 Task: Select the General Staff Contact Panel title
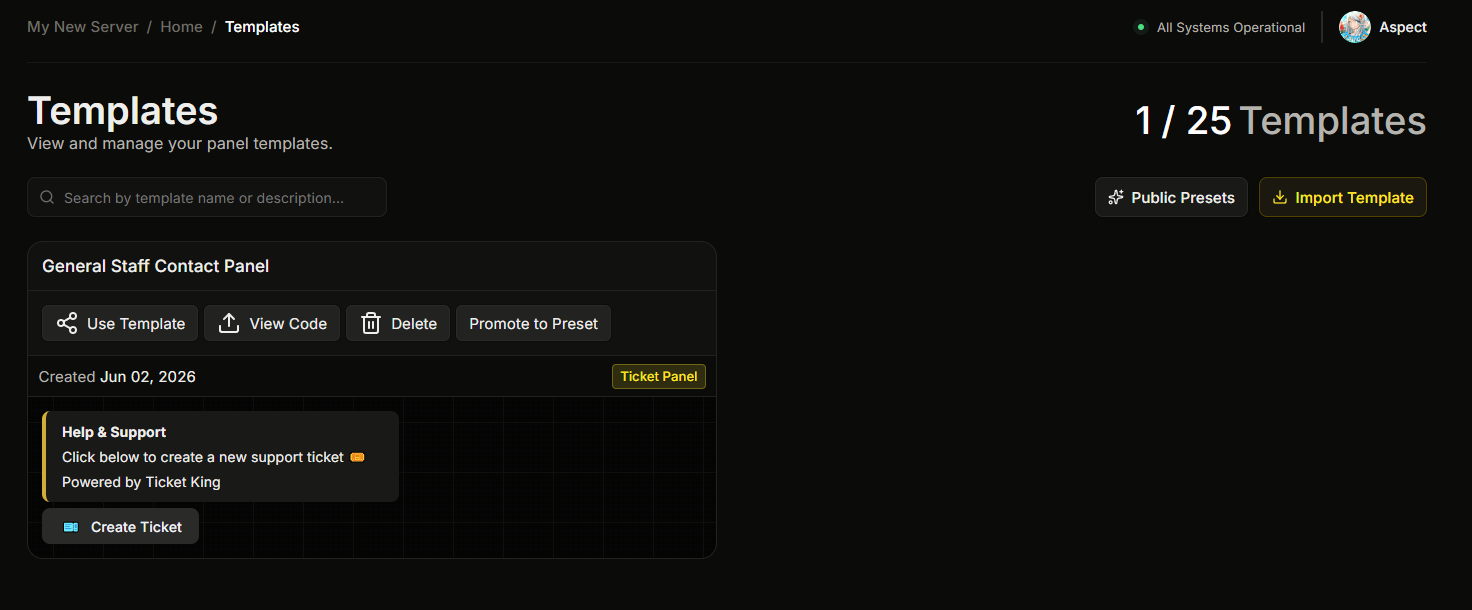pos(156,266)
